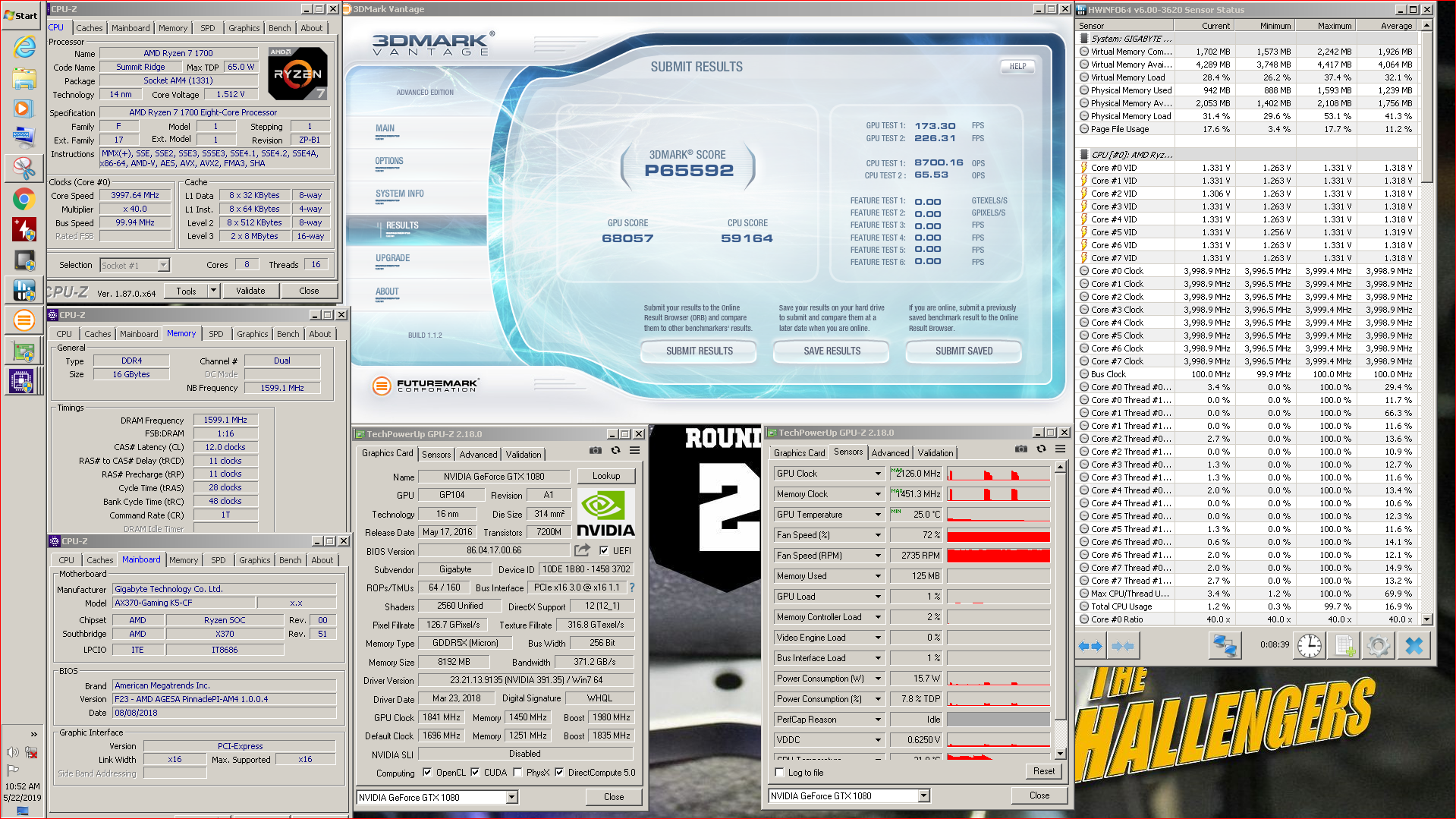Screen dimensions: 1456x819
Task: Click the Lookup button in GPU-Z
Action: [x=606, y=476]
